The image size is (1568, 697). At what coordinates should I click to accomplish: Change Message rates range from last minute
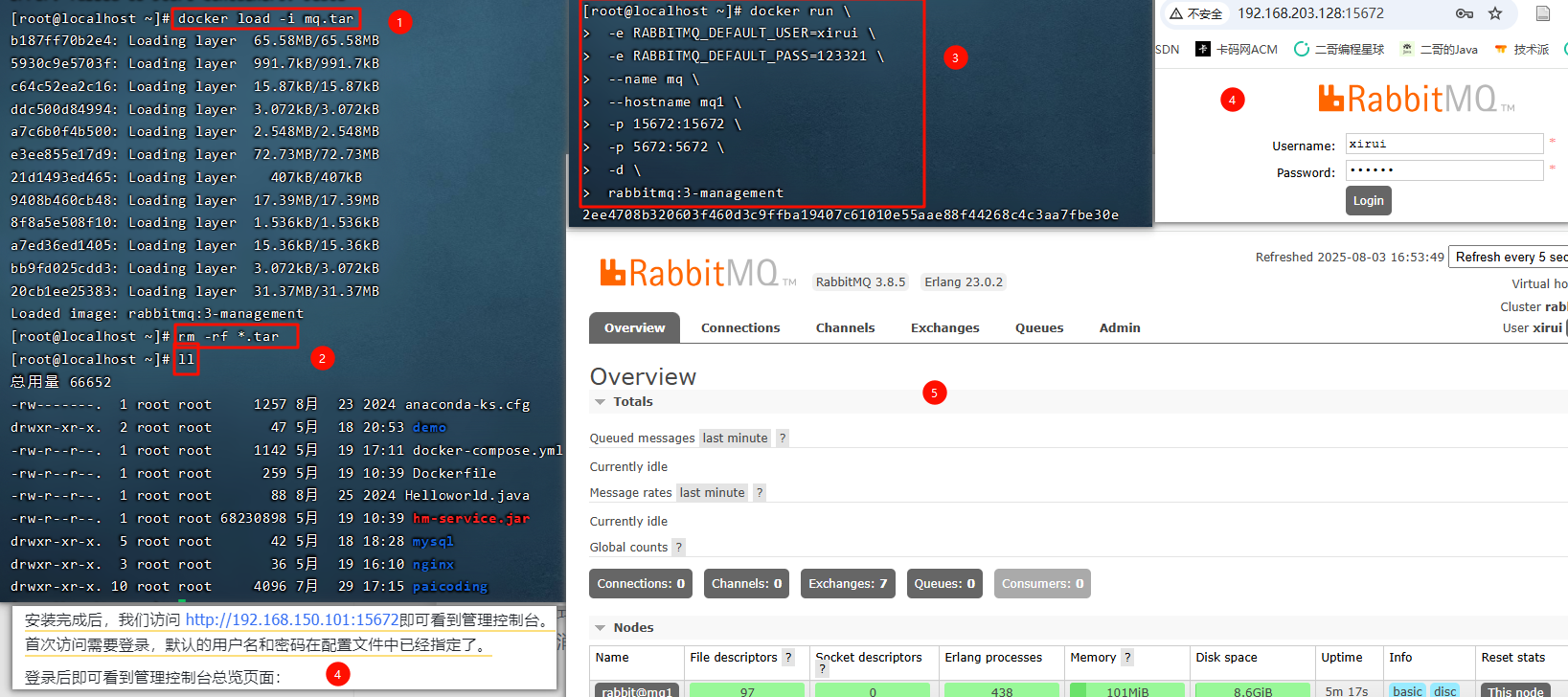[x=712, y=492]
